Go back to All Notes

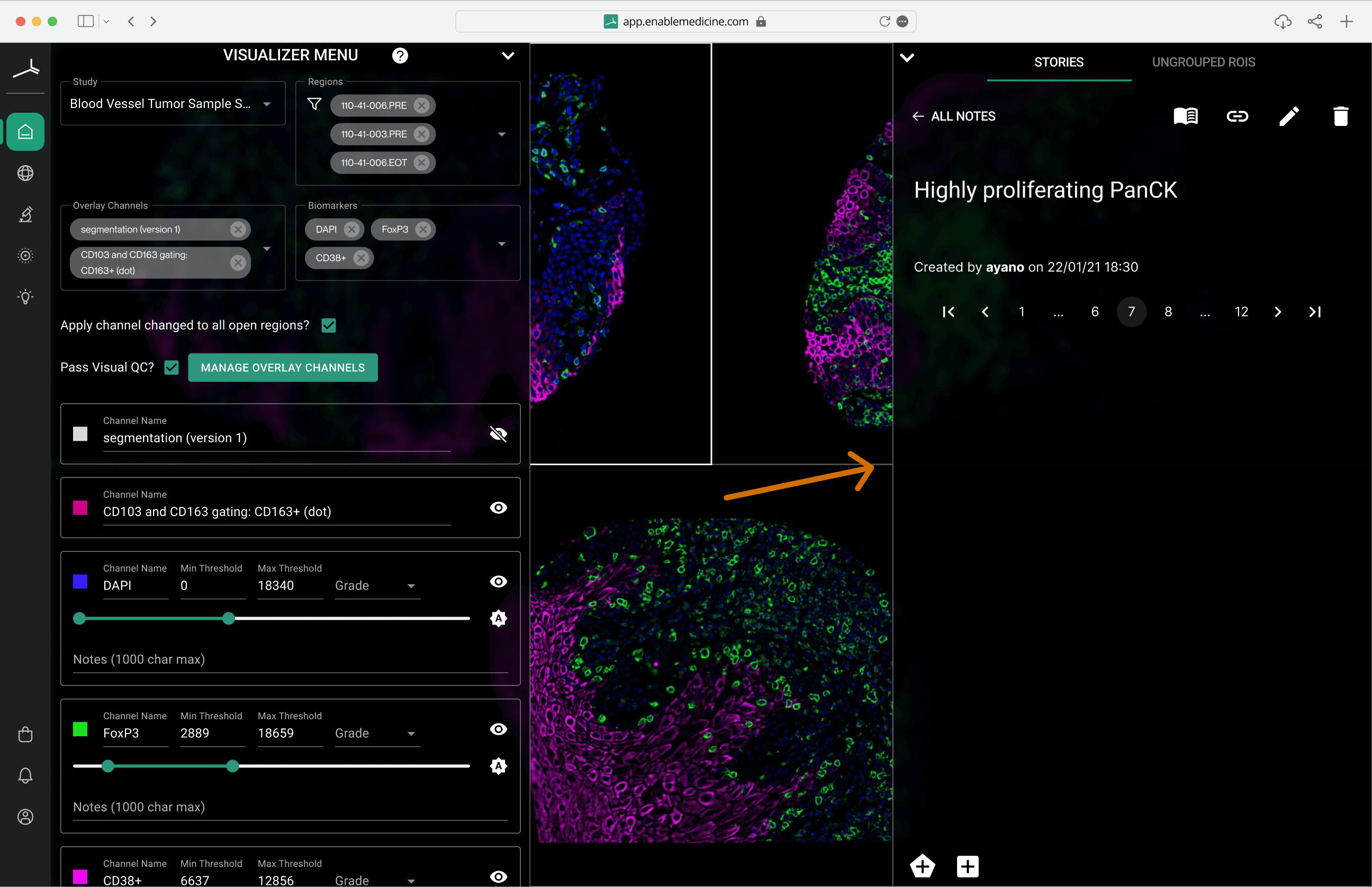pos(954,116)
